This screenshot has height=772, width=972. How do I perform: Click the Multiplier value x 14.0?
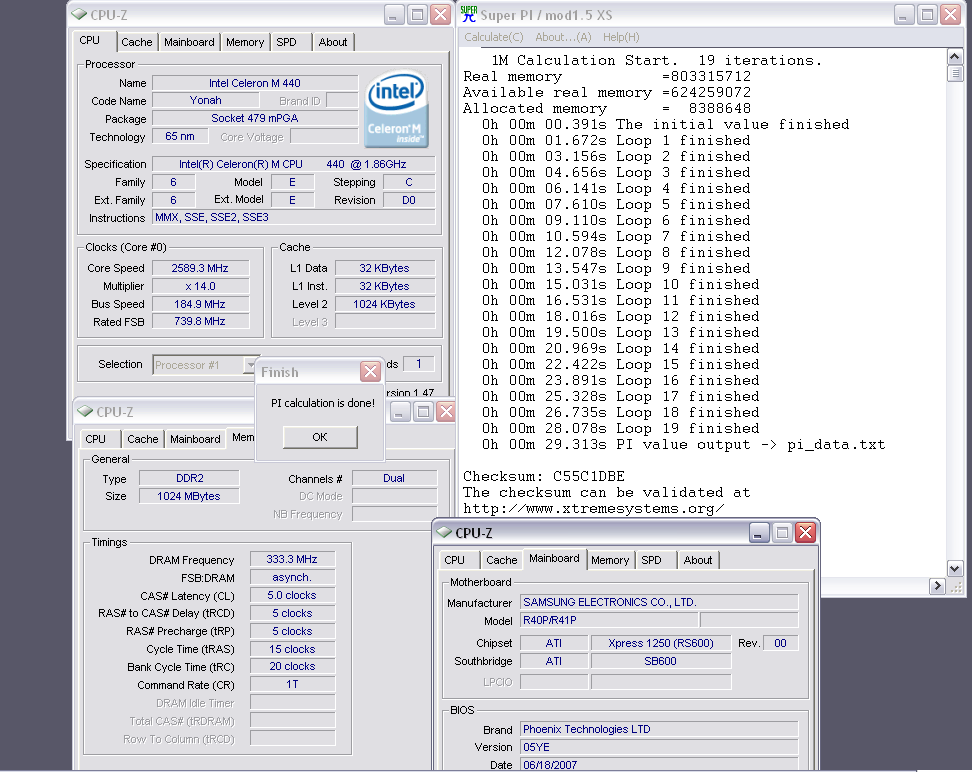(200, 286)
